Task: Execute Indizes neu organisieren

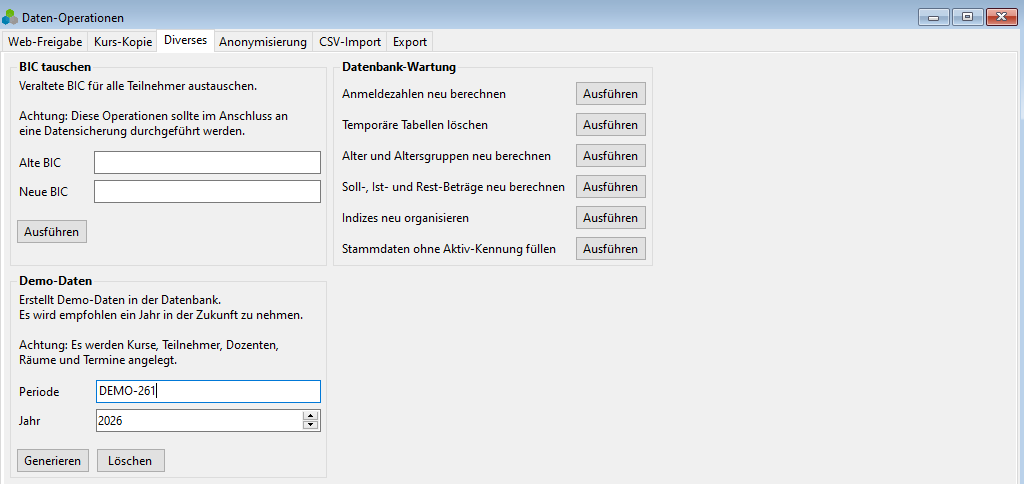Action: pyautogui.click(x=611, y=218)
